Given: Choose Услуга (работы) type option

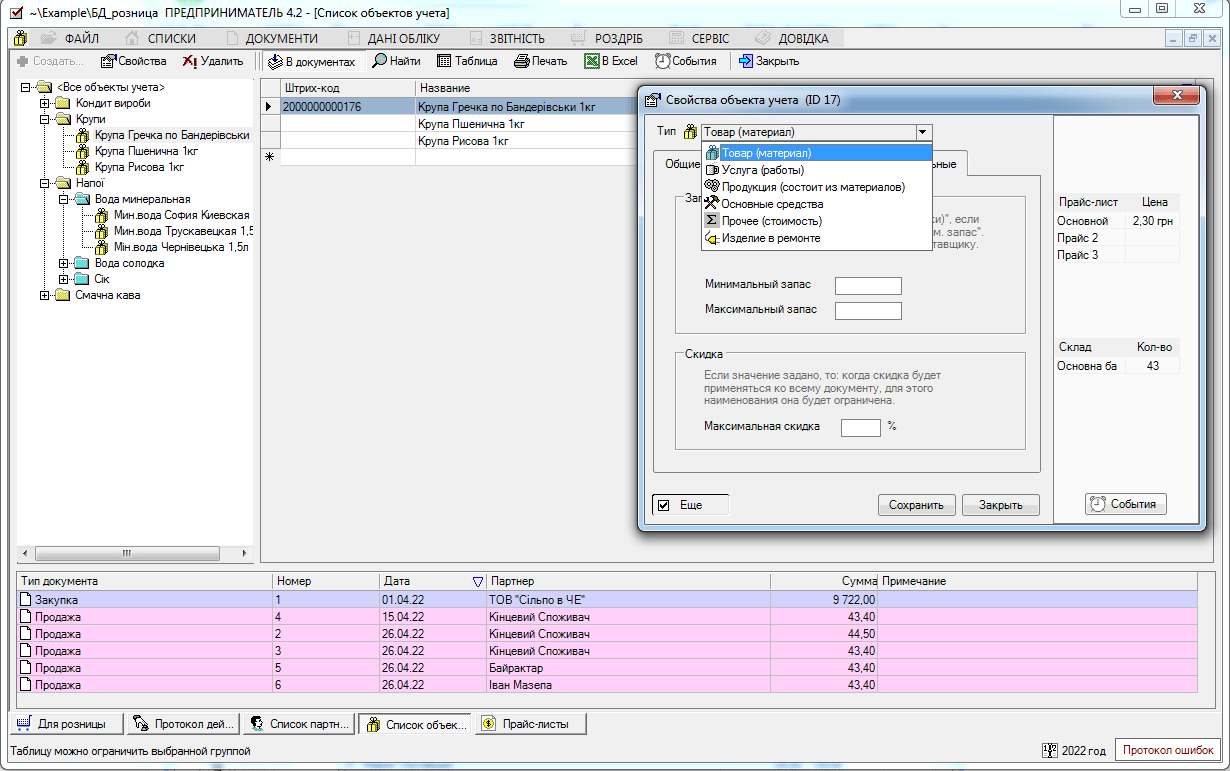Looking at the screenshot, I should [x=817, y=170].
